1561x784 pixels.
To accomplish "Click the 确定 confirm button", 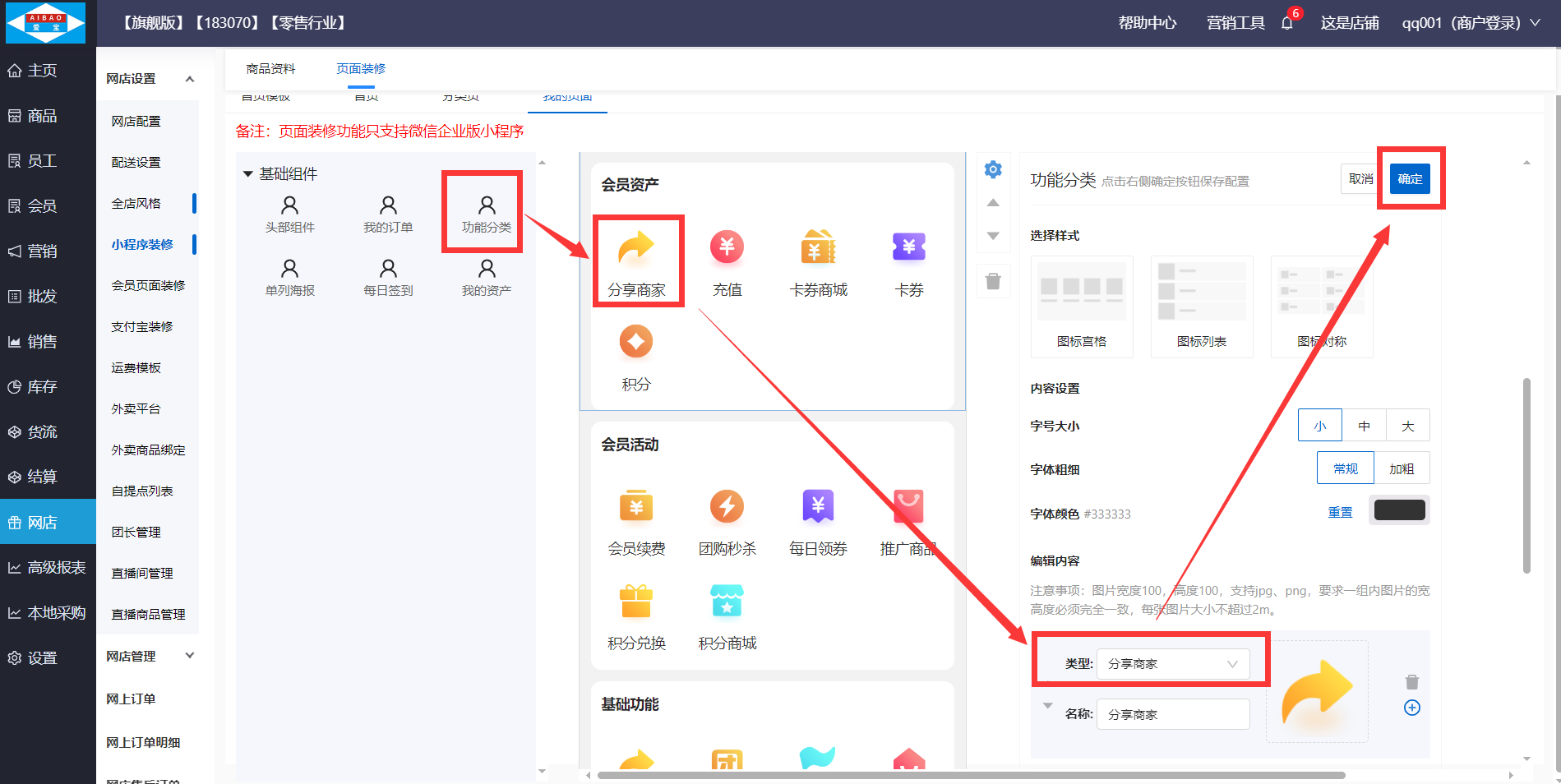I will pos(1410,179).
